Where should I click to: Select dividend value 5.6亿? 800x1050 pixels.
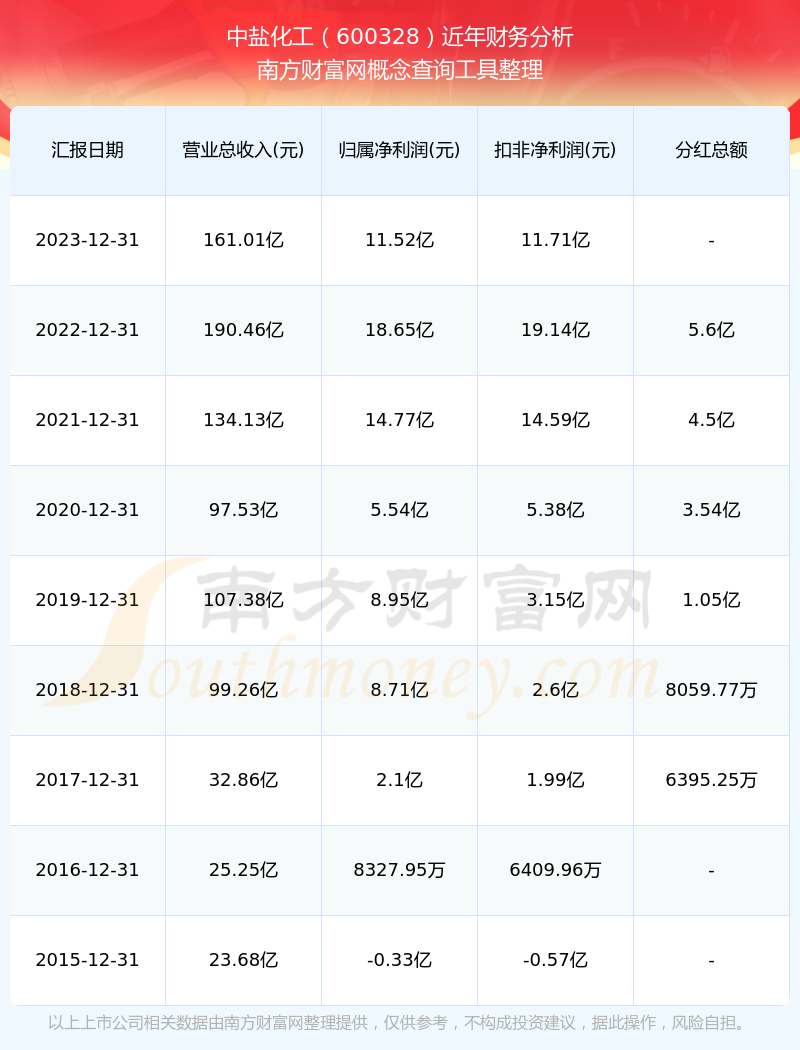click(x=711, y=330)
